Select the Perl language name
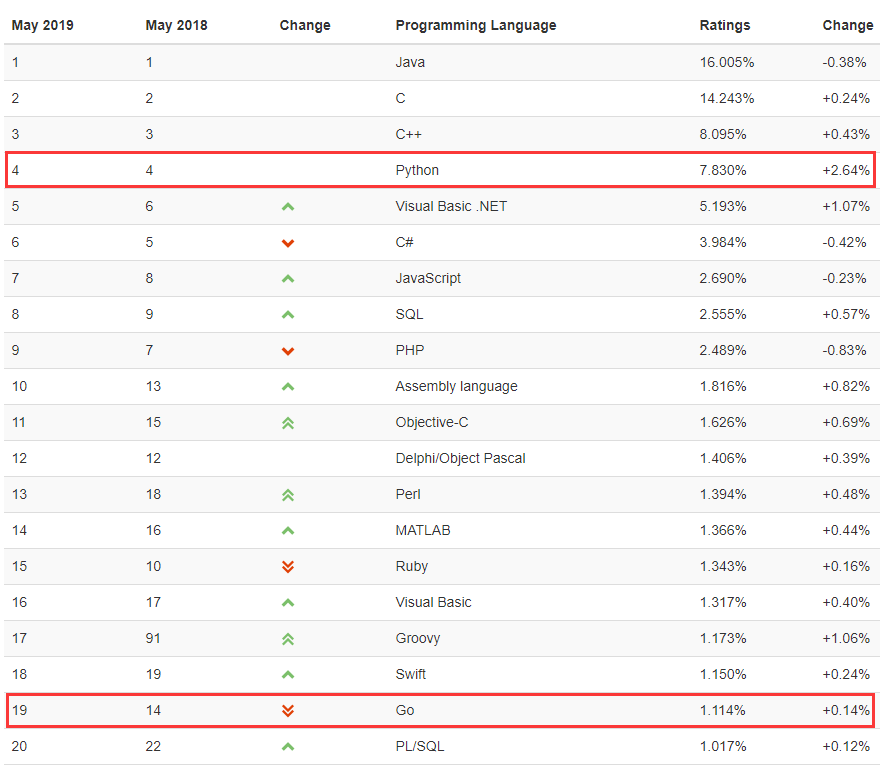Screen dimensions: 880x777 [x=408, y=495]
